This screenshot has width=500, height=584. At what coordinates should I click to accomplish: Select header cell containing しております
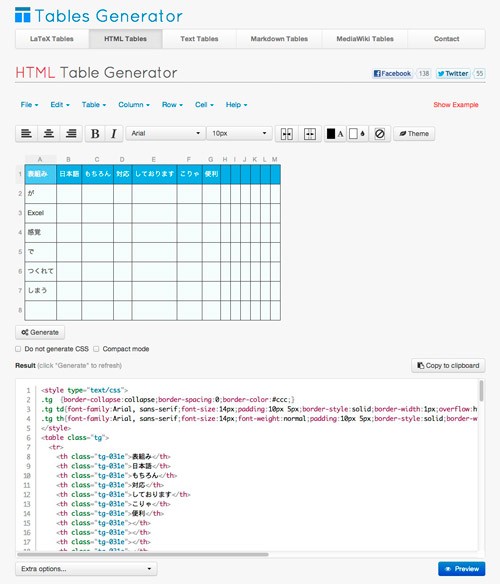click(155, 174)
